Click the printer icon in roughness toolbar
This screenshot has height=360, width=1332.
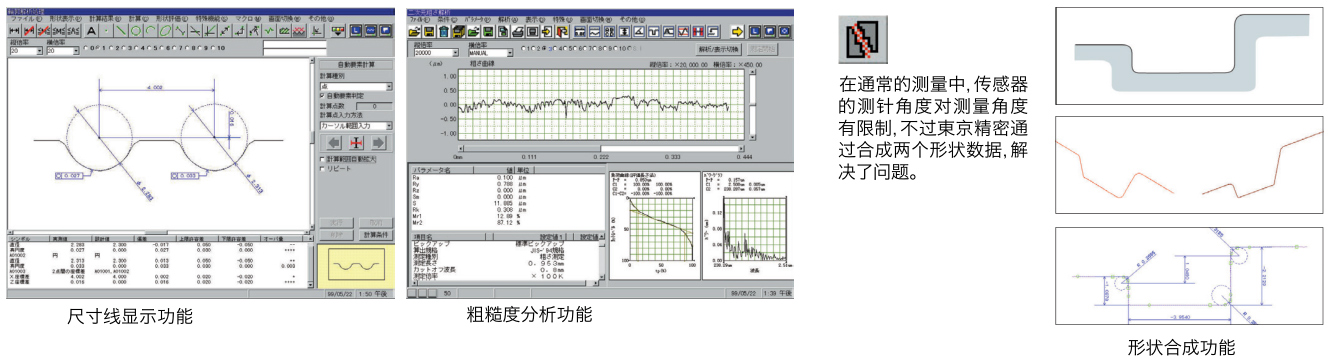tap(517, 32)
